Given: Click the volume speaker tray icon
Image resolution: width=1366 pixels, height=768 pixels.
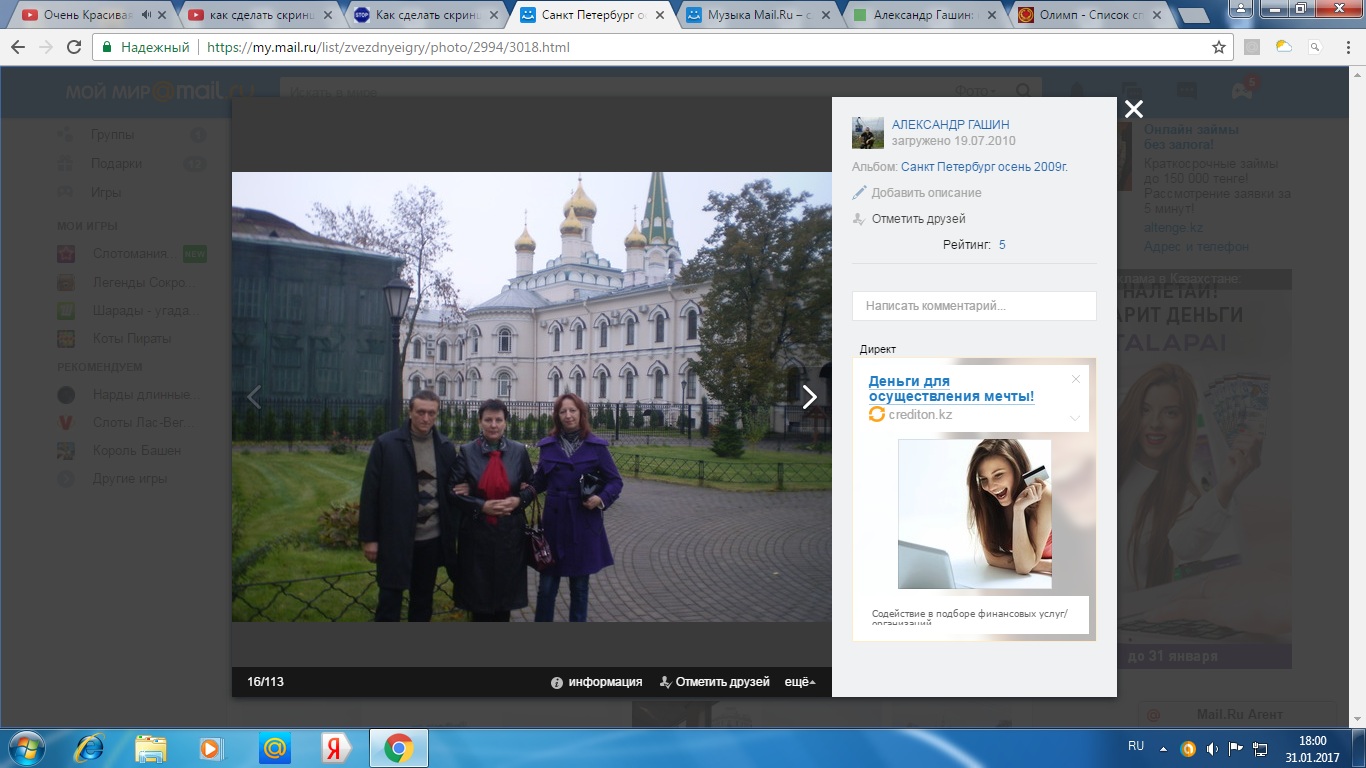Looking at the screenshot, I should (x=1212, y=748).
